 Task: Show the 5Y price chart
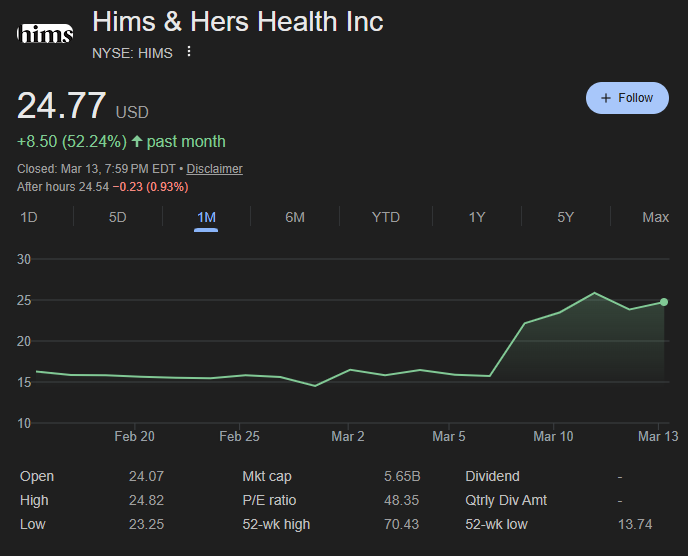566,217
